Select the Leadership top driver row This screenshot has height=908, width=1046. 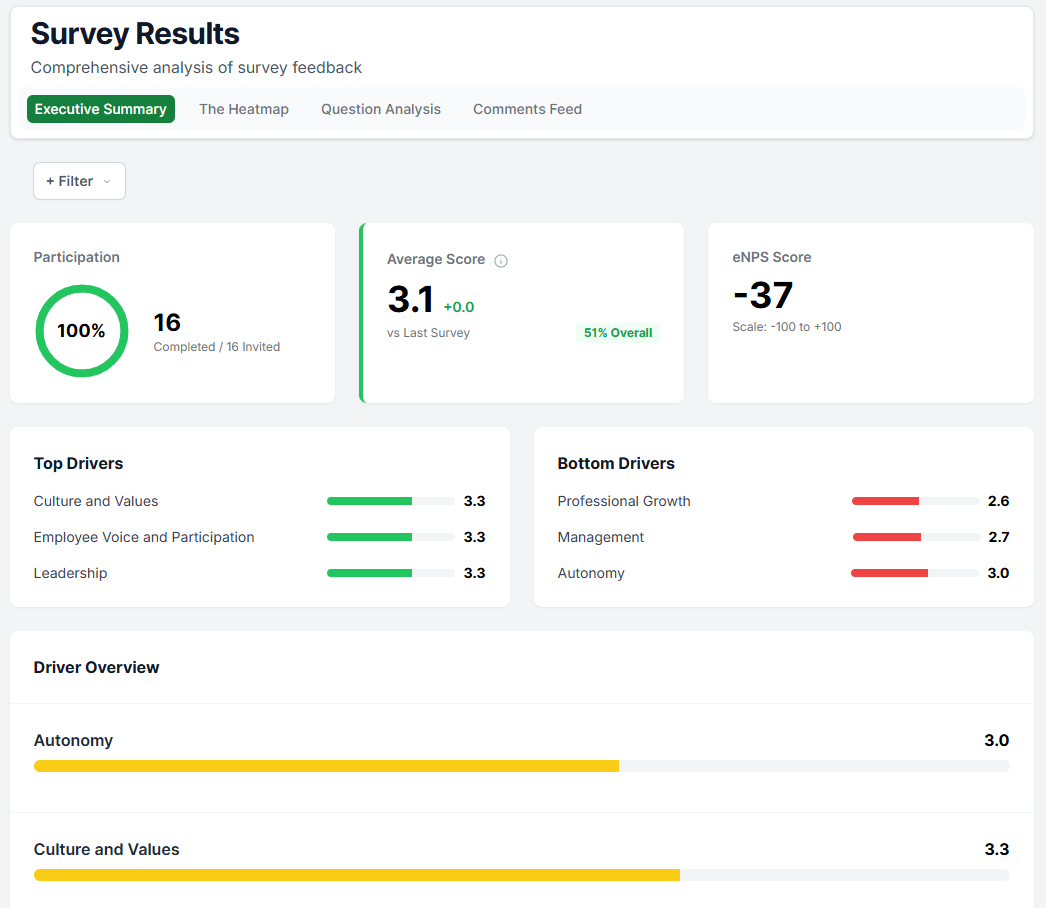coord(259,573)
